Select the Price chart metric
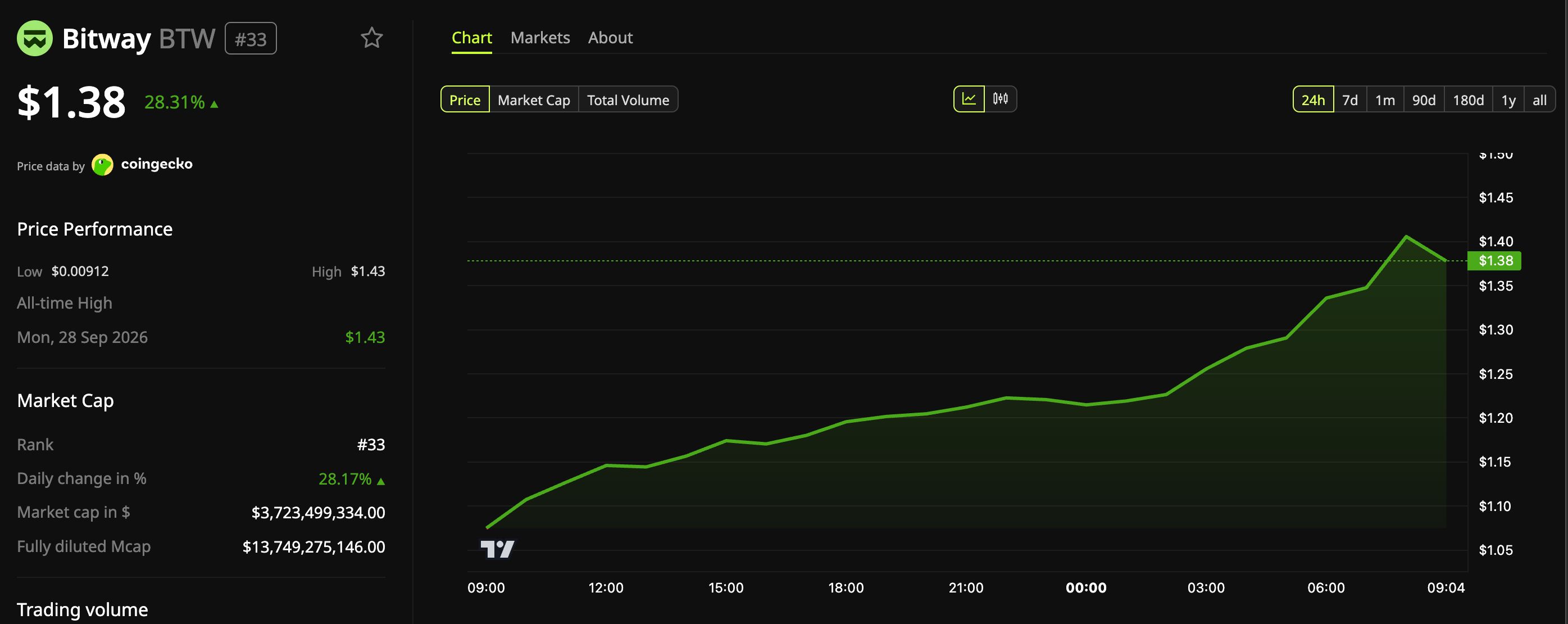The image size is (1568, 624). point(465,100)
